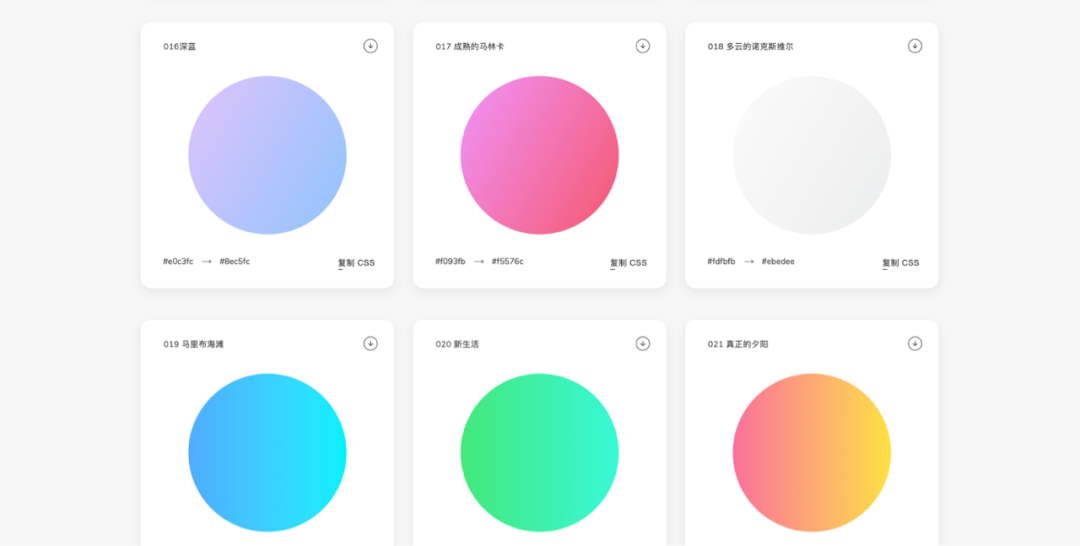Copy CSS for 018 多云的诺克斯维尔 card

900,263
